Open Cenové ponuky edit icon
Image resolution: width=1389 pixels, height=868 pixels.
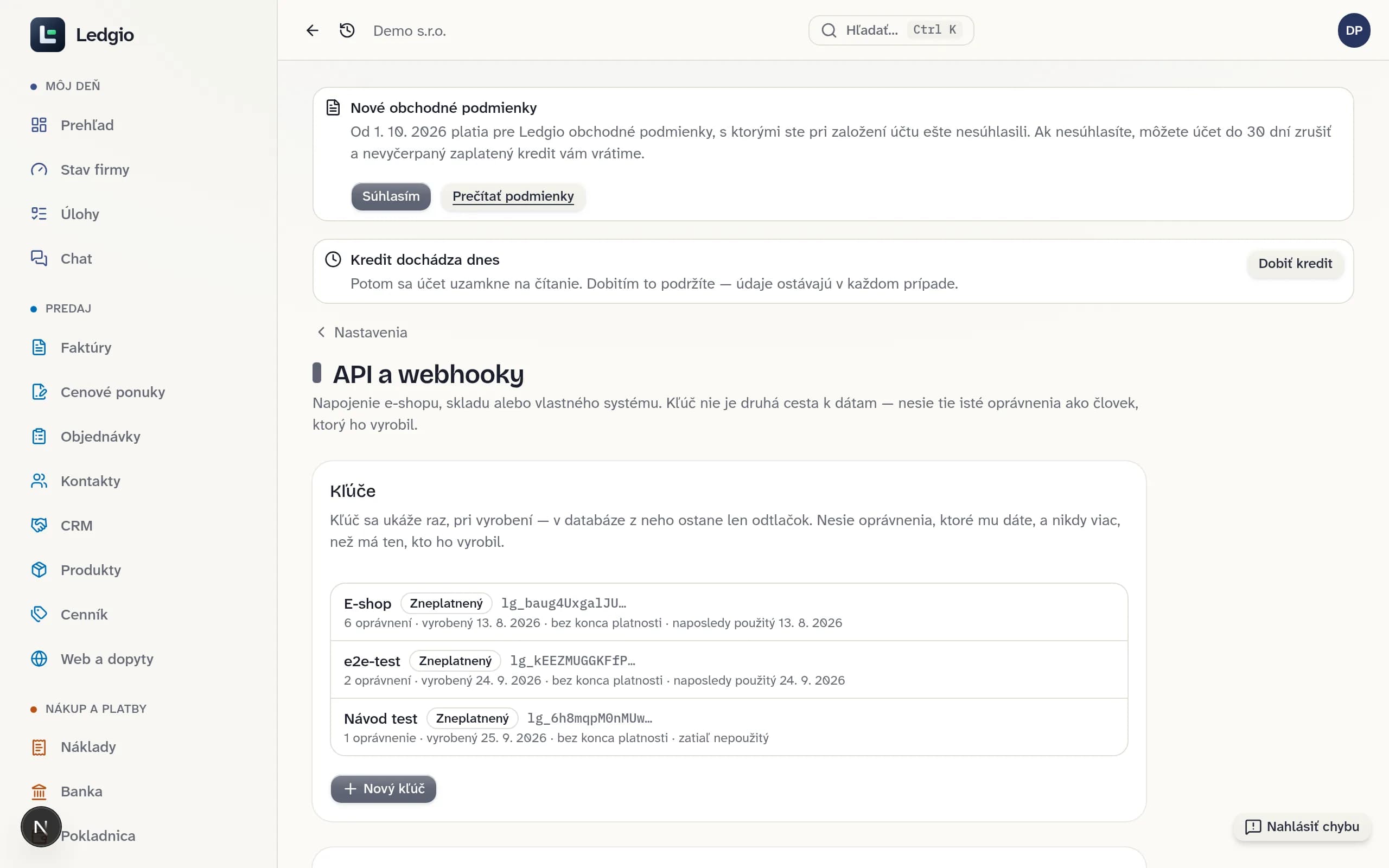[39, 392]
